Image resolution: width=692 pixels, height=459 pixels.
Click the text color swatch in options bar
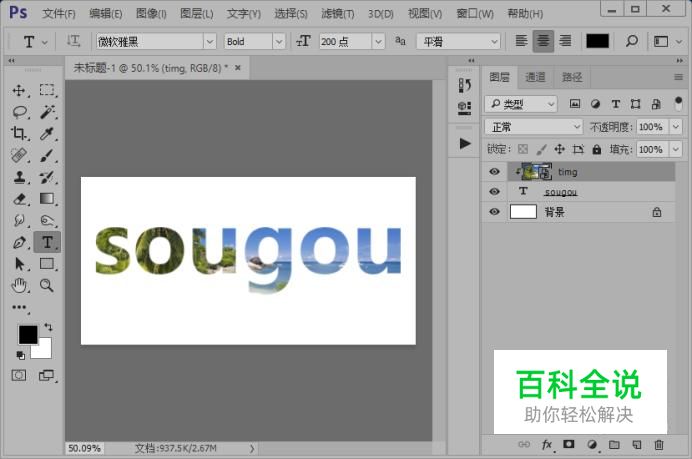[x=597, y=41]
